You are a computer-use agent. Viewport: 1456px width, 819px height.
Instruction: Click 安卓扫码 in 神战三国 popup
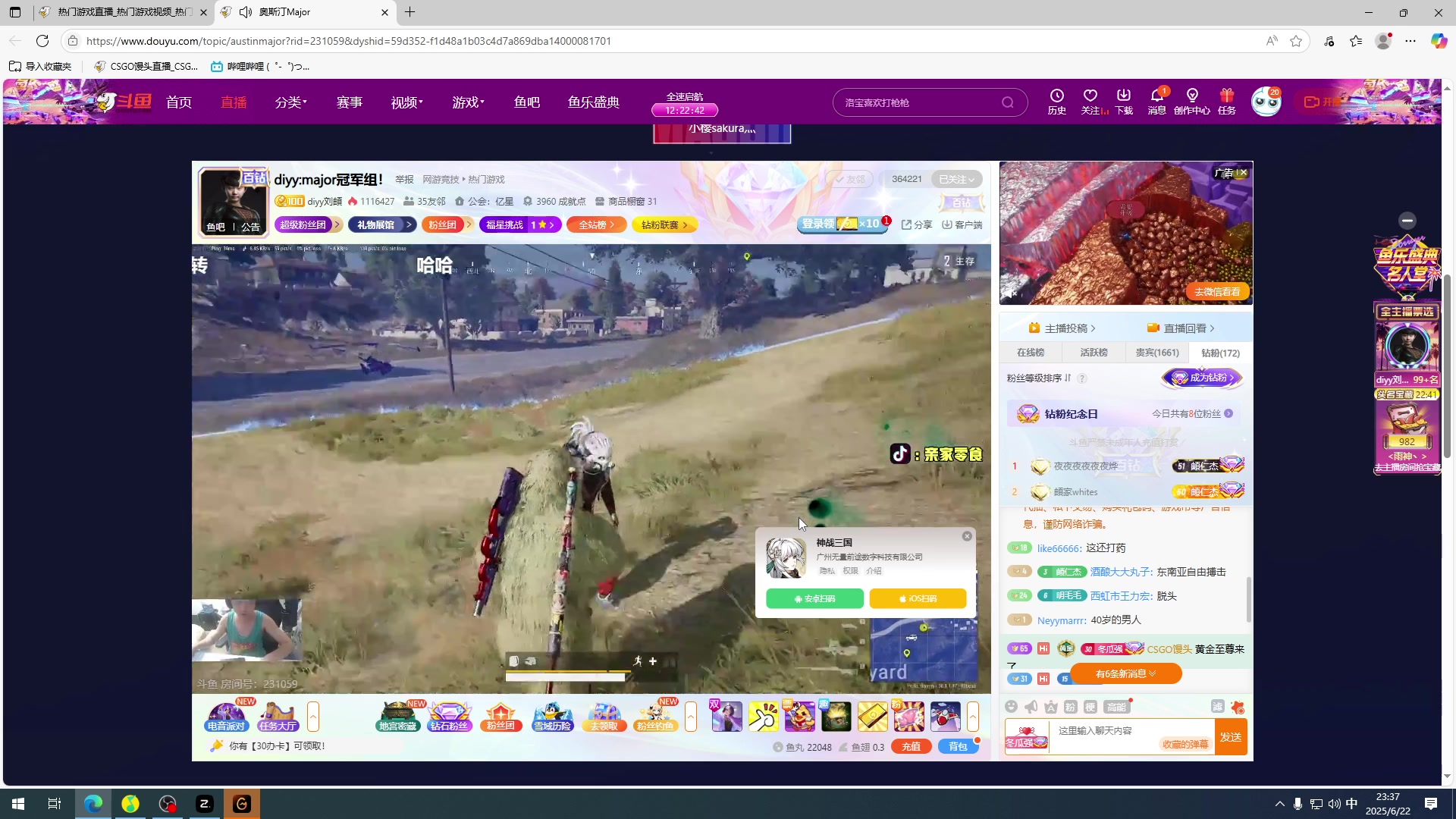pyautogui.click(x=814, y=598)
